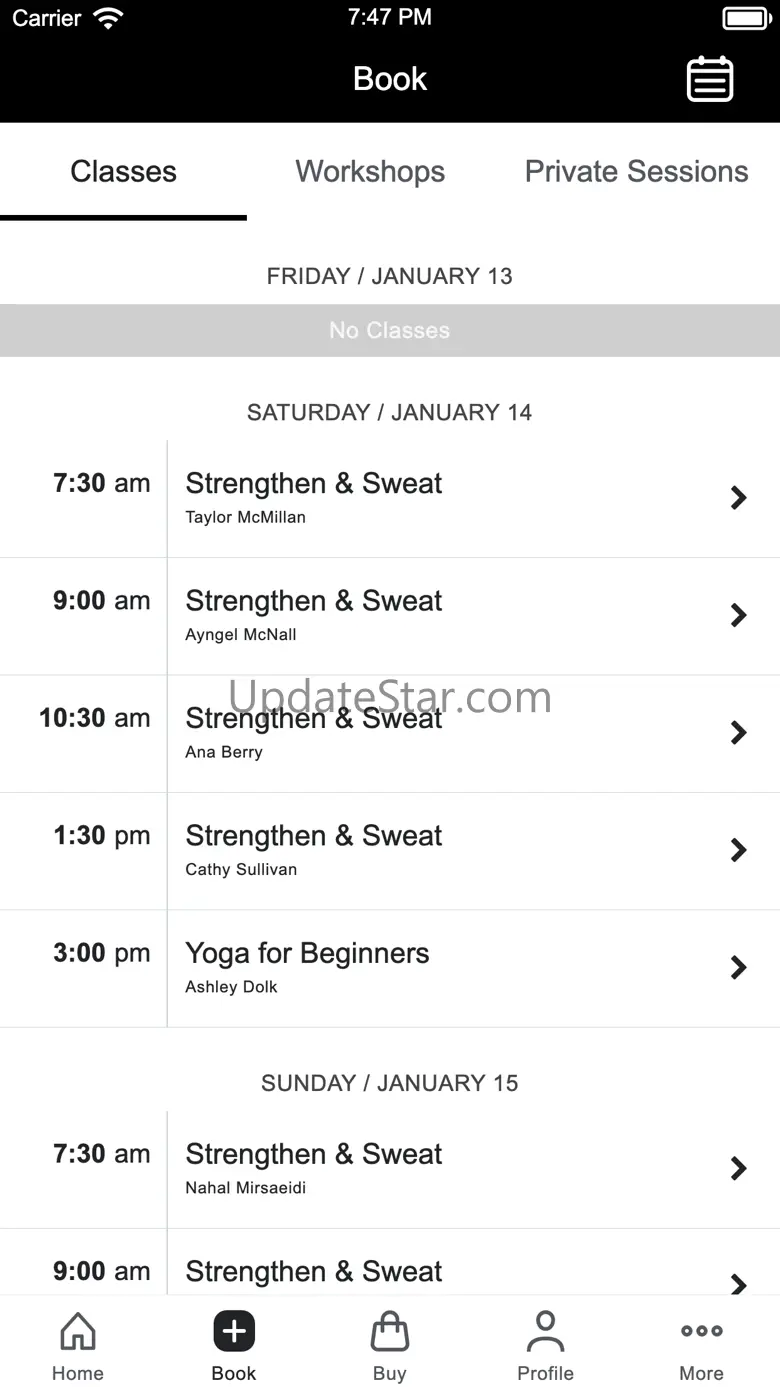Screen dimensions: 780x1387
Task: Expand Nahal Mirsaeidi's Sunday class chevron
Action: [x=739, y=1168]
